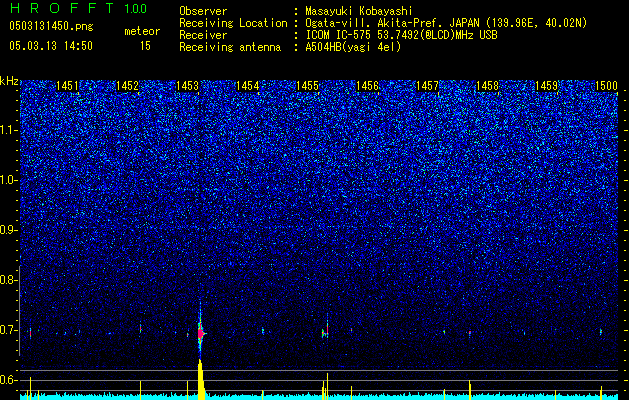Image resolution: width=629 pixels, height=400 pixels.
Task: Click the 0.7 kHz frequency label
Action: click(8, 330)
